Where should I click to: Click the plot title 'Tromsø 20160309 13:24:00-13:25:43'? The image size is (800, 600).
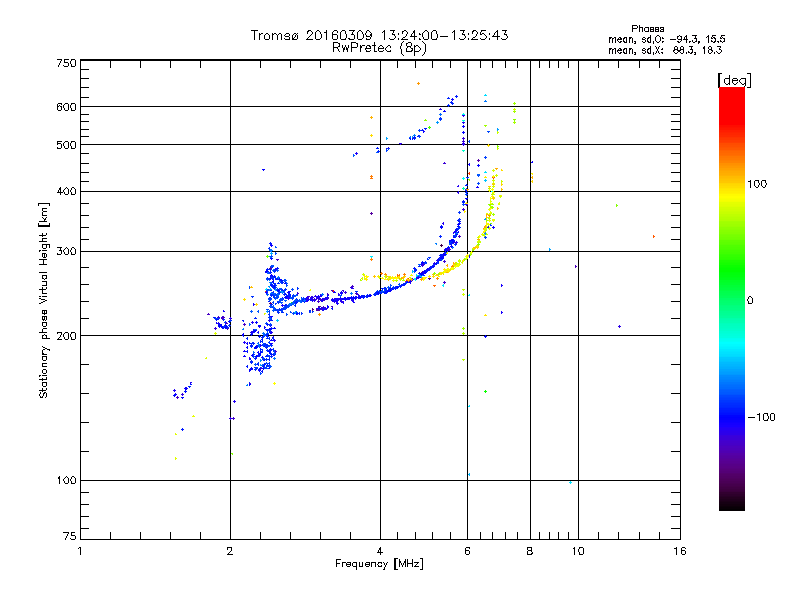tap(379, 35)
